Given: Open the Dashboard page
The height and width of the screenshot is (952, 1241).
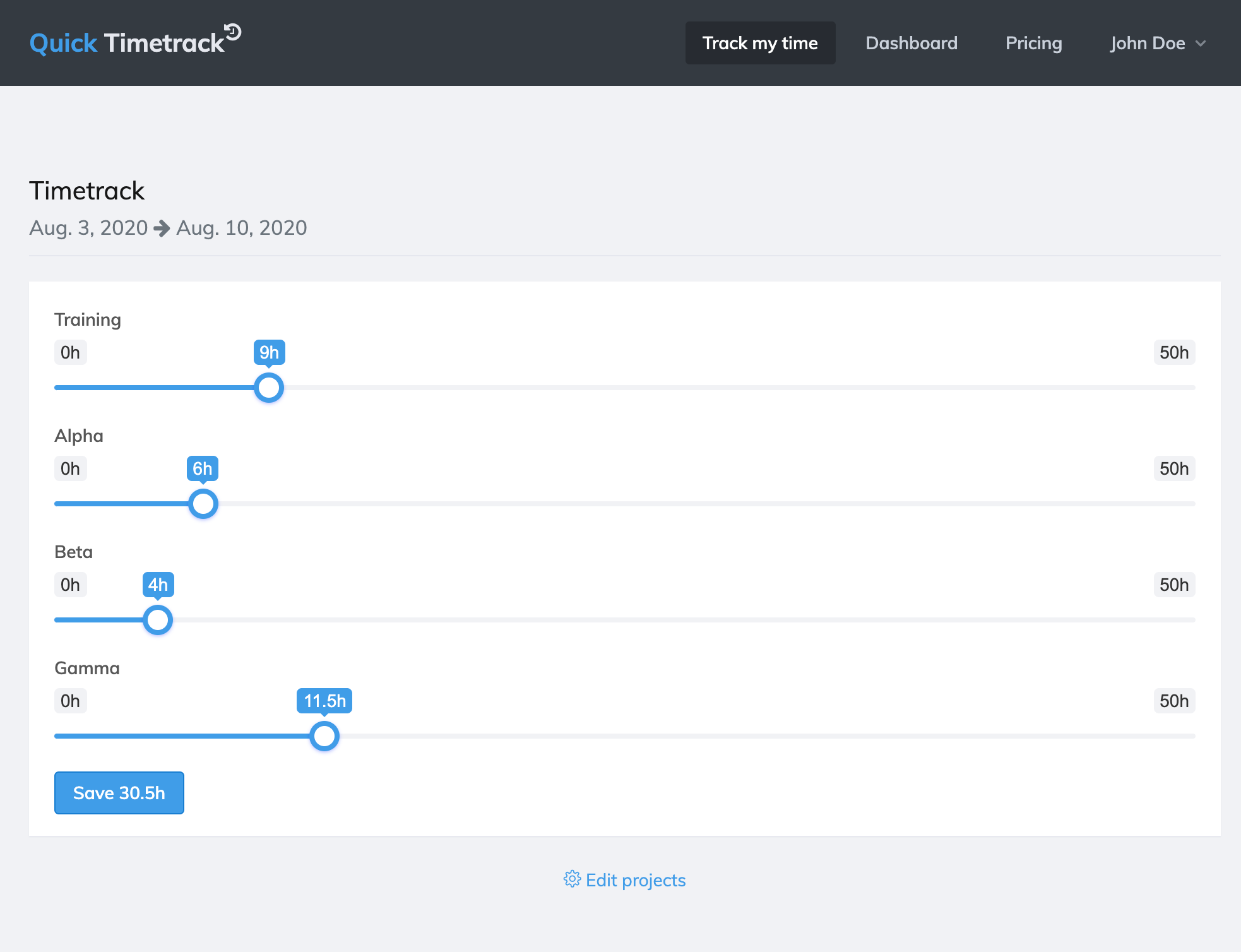Looking at the screenshot, I should 911,43.
